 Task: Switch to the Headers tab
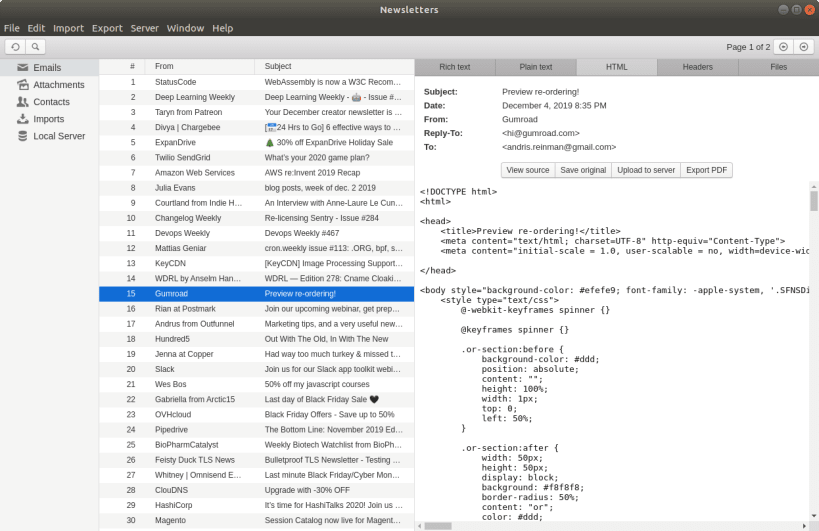[x=697, y=67]
